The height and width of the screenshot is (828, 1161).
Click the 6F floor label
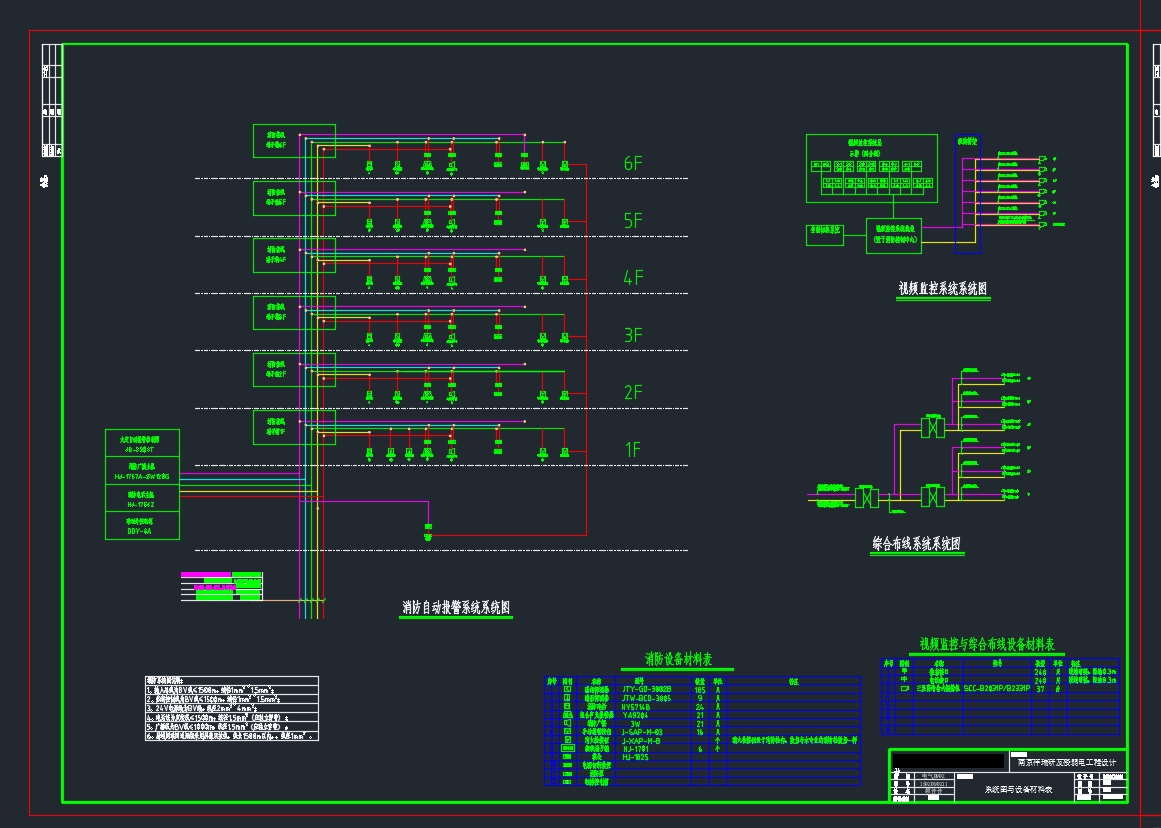point(633,164)
